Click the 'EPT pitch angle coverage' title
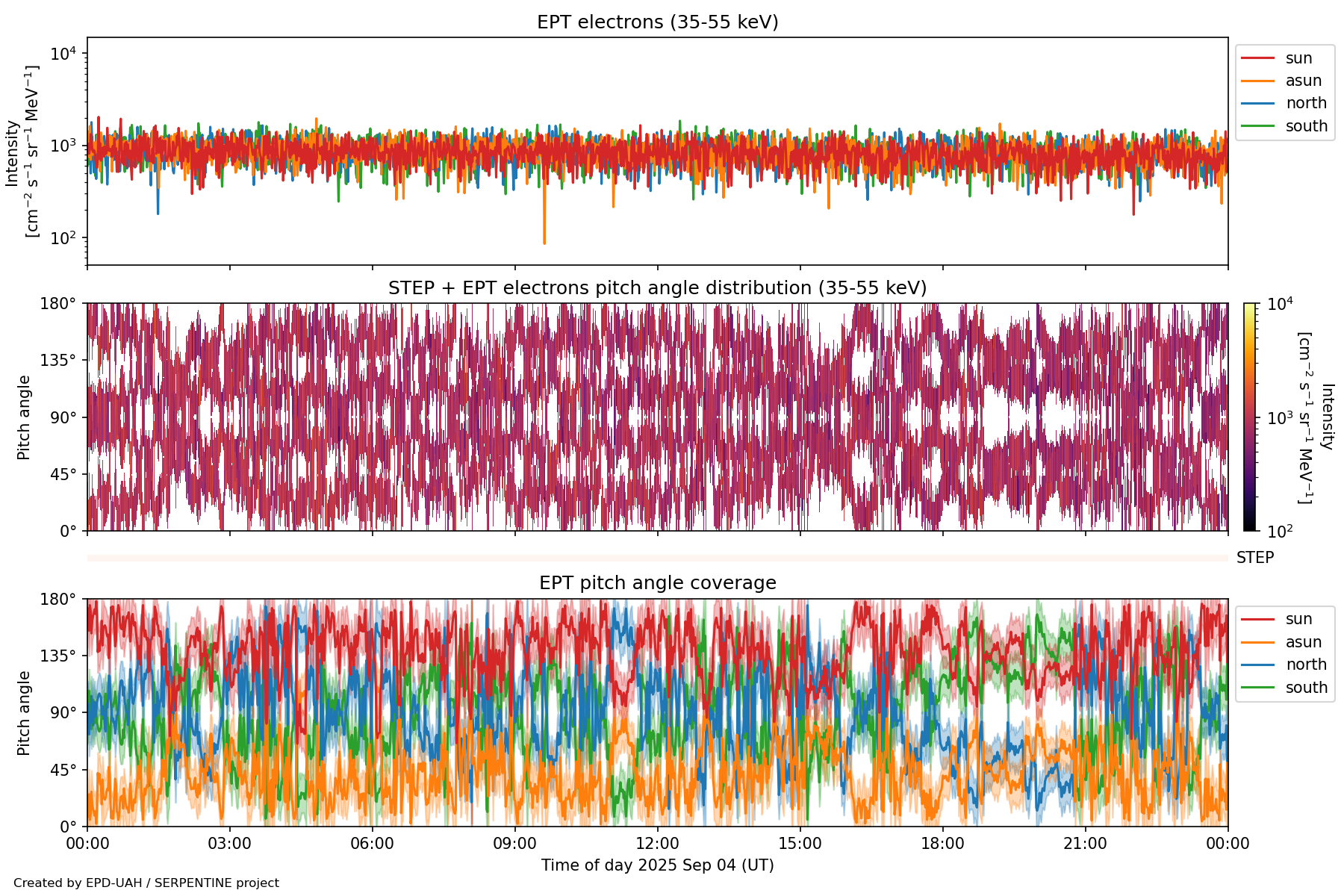Viewport: 1344px width, 896px height. point(657,583)
